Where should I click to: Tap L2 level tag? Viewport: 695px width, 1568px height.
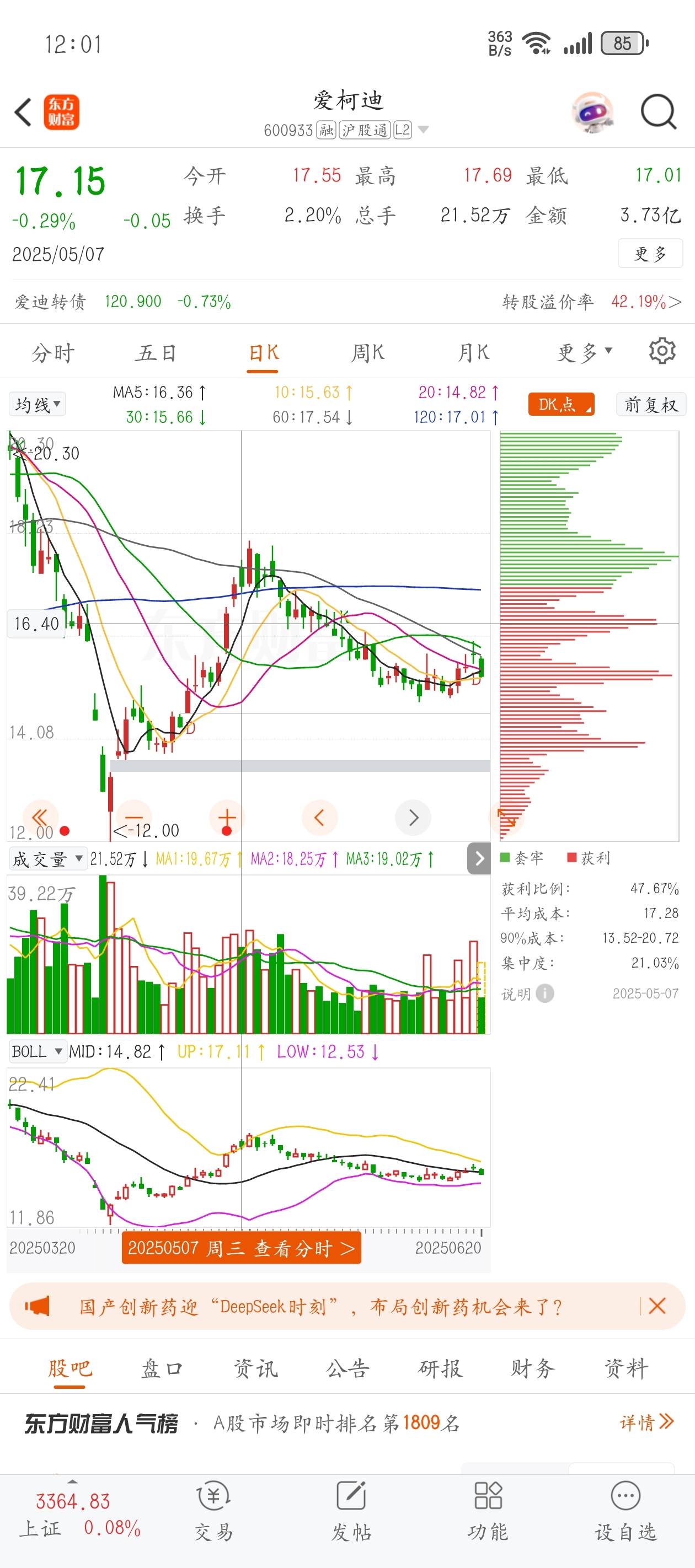tap(403, 130)
